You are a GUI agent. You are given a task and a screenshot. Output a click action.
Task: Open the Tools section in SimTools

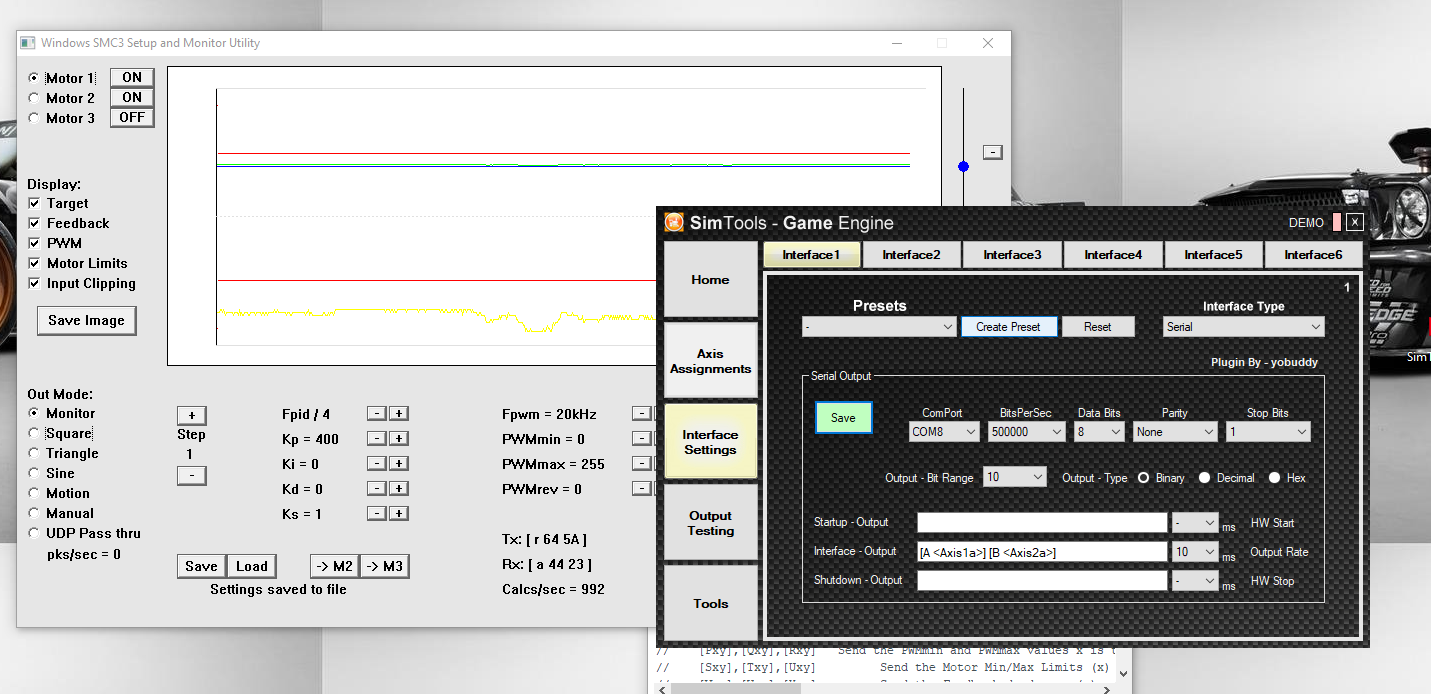click(710, 603)
